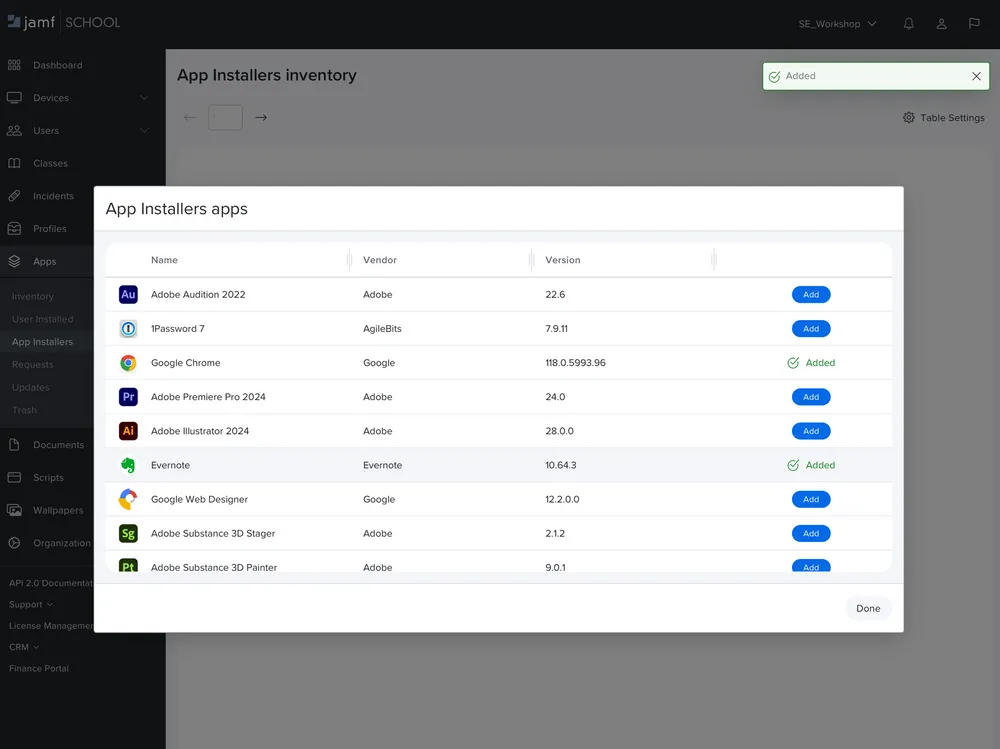
Task: Expand the CRM menu
Action: pyautogui.click(x=22, y=646)
